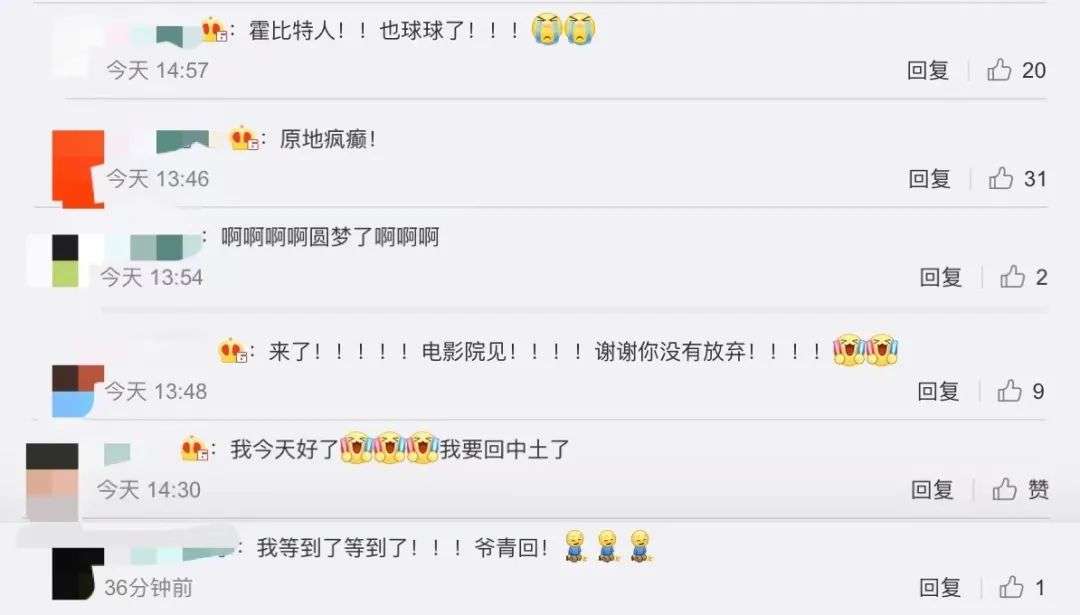Open orange avatar of 原地疯癫 commenter

pyautogui.click(x=78, y=169)
